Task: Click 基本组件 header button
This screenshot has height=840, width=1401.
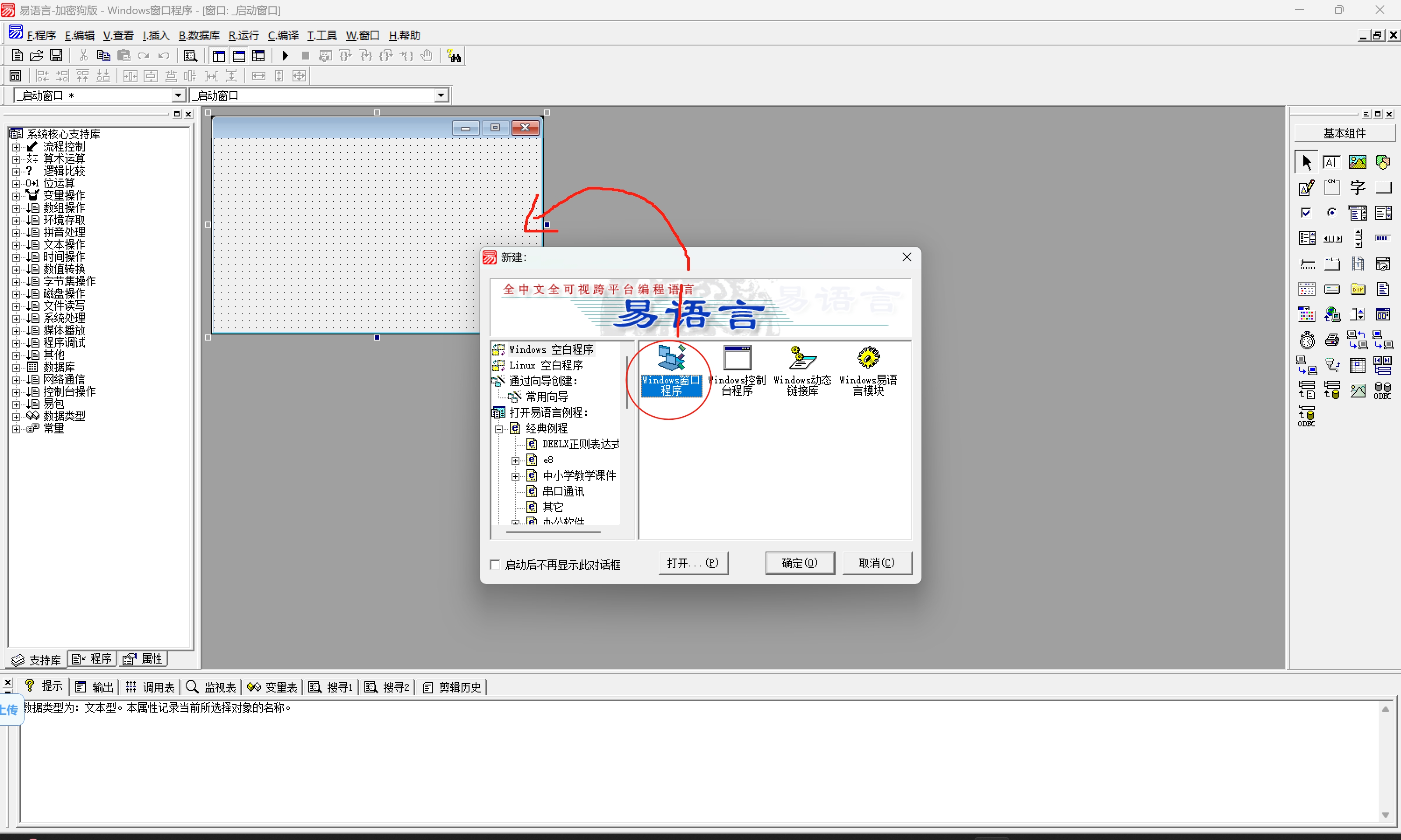Action: click(x=1345, y=133)
